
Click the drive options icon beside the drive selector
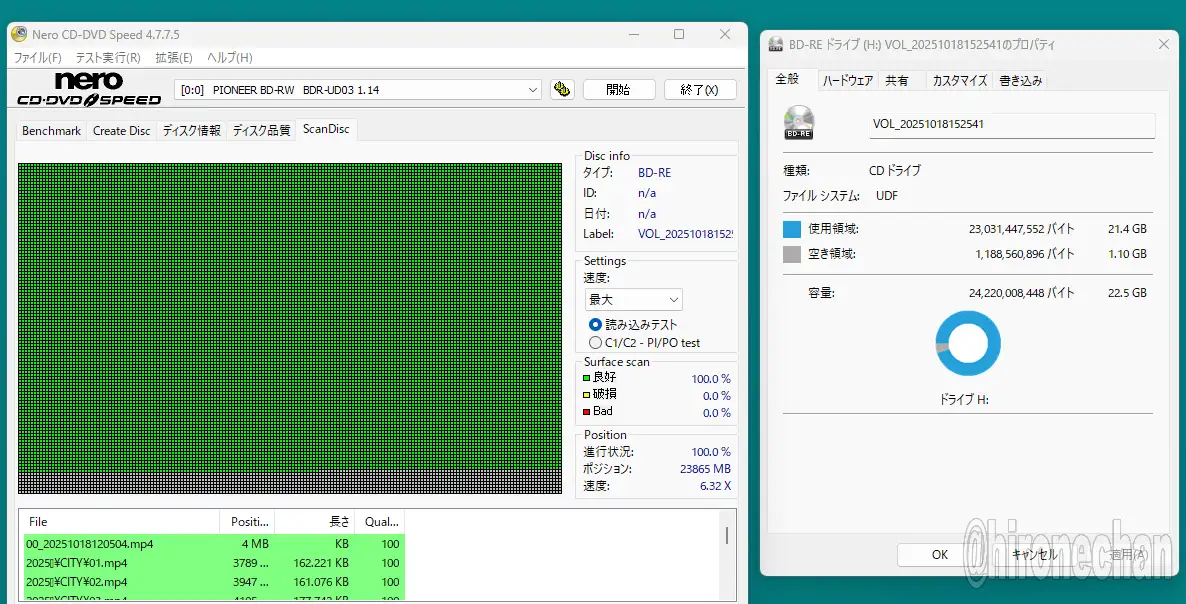[562, 89]
